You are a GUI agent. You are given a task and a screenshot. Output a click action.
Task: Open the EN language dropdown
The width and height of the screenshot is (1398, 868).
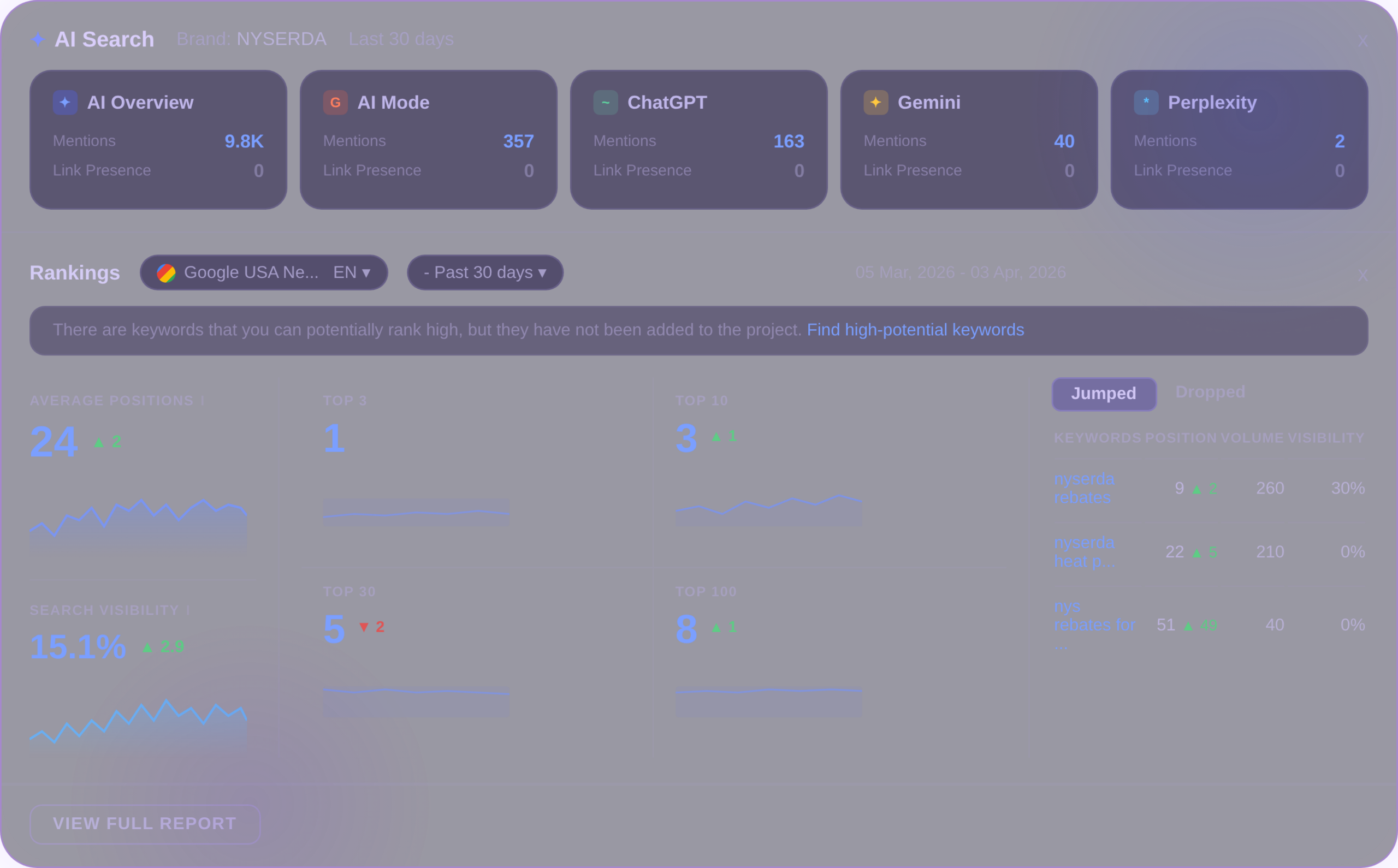click(351, 272)
